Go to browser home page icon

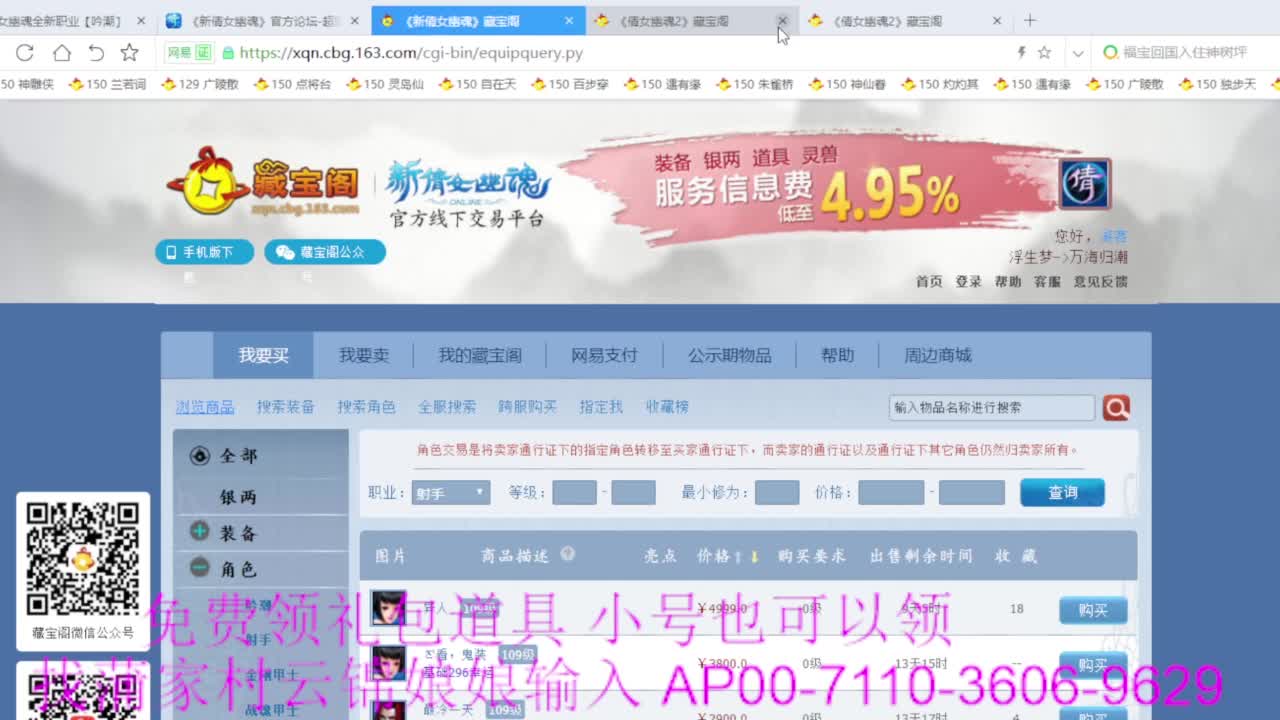[x=61, y=53]
